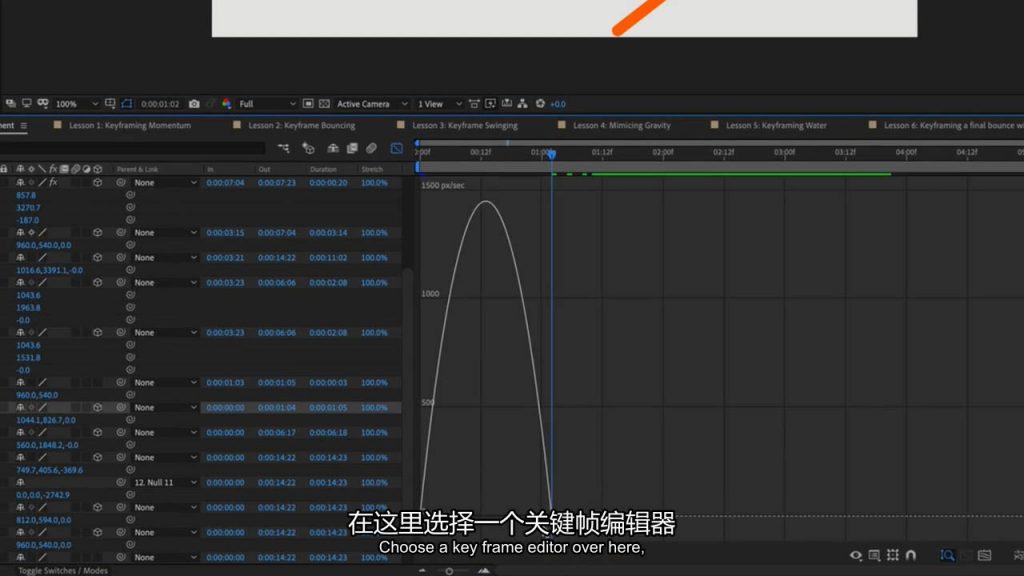
Task: Click Toggle Switches / Modes button
Action: point(63,571)
